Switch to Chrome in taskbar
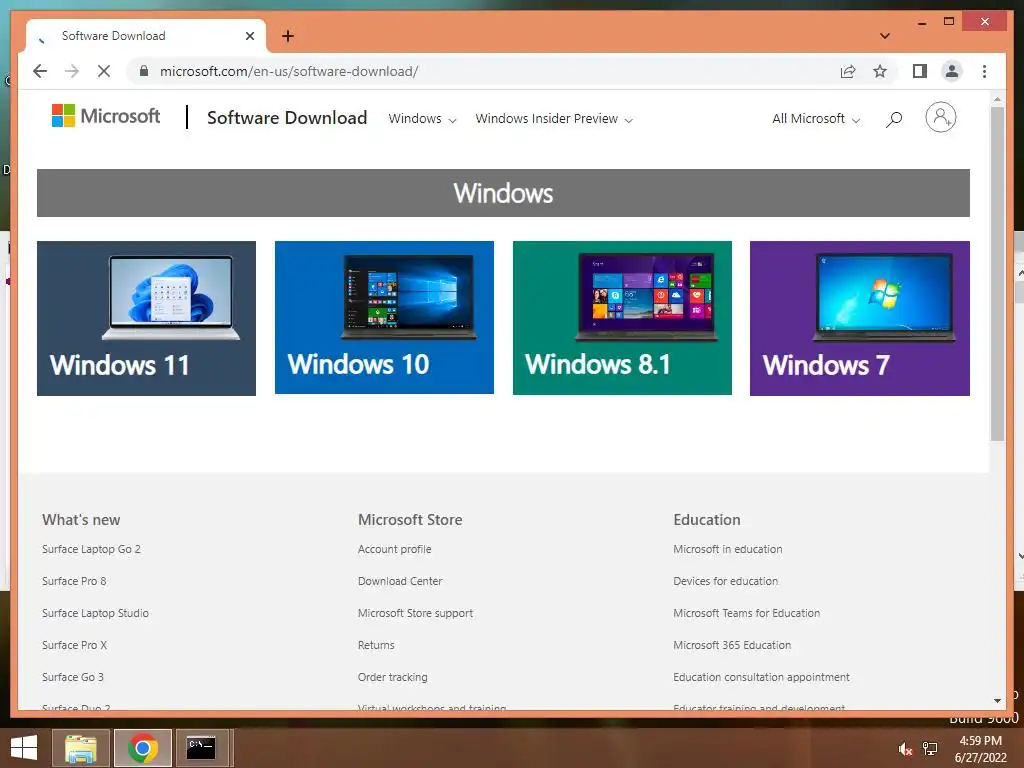1024x768 pixels. pyautogui.click(x=142, y=748)
